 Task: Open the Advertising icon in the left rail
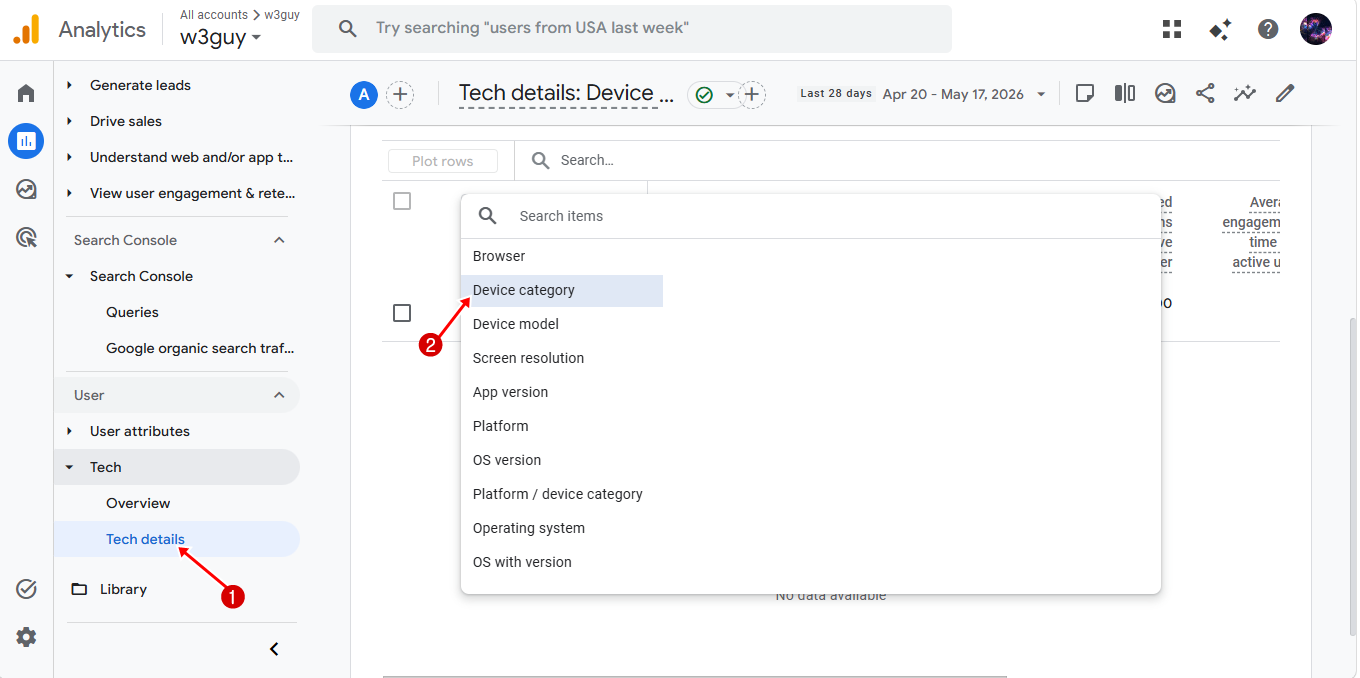point(26,237)
